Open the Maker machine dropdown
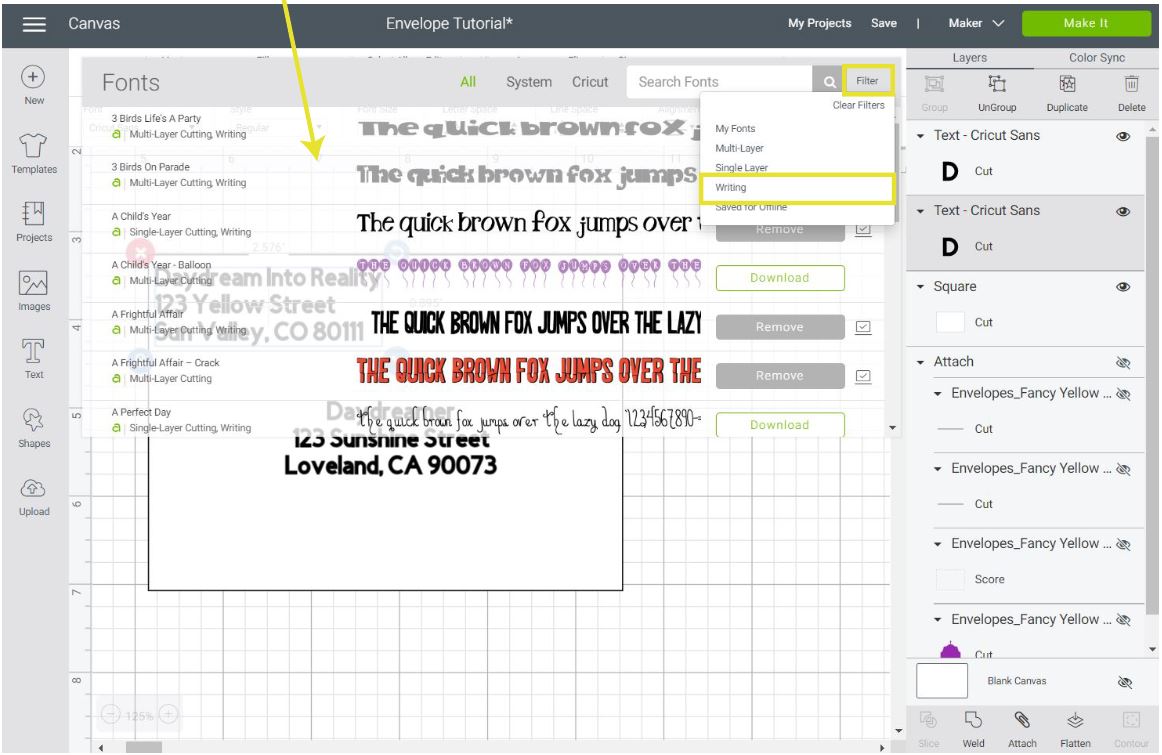The height and width of the screenshot is (755, 1162). 976,23
